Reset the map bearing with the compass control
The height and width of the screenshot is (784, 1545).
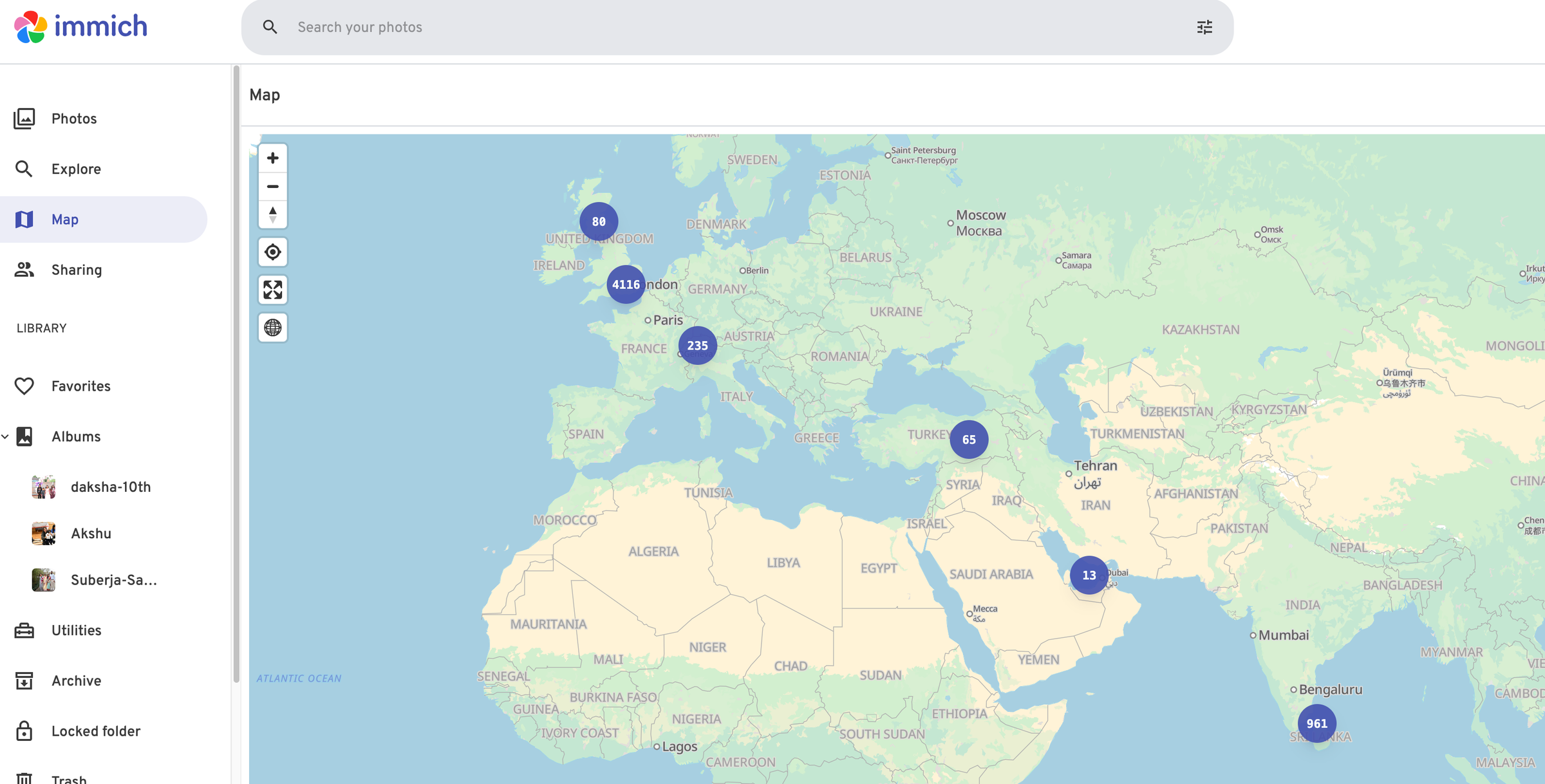[x=272, y=214]
